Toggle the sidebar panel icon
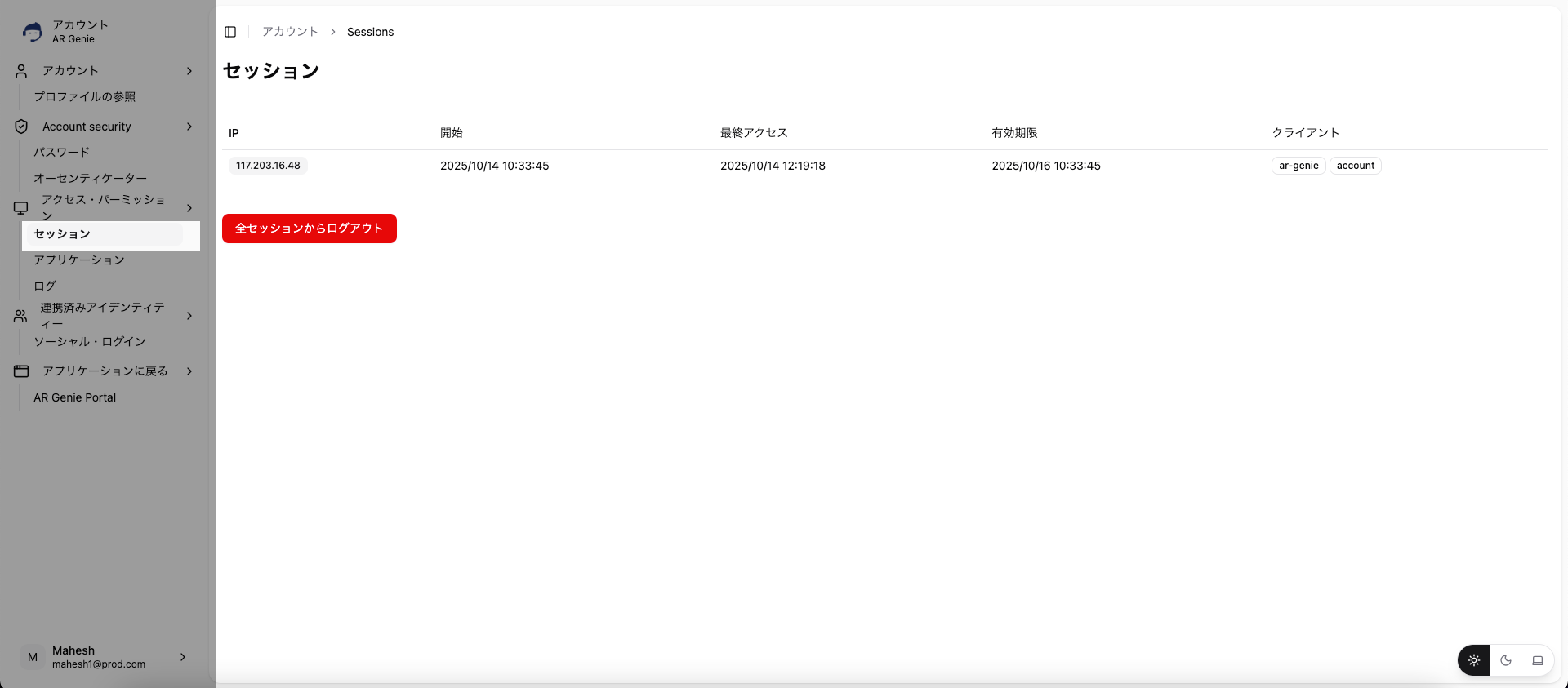The height and width of the screenshot is (688, 1568). pyautogui.click(x=230, y=32)
